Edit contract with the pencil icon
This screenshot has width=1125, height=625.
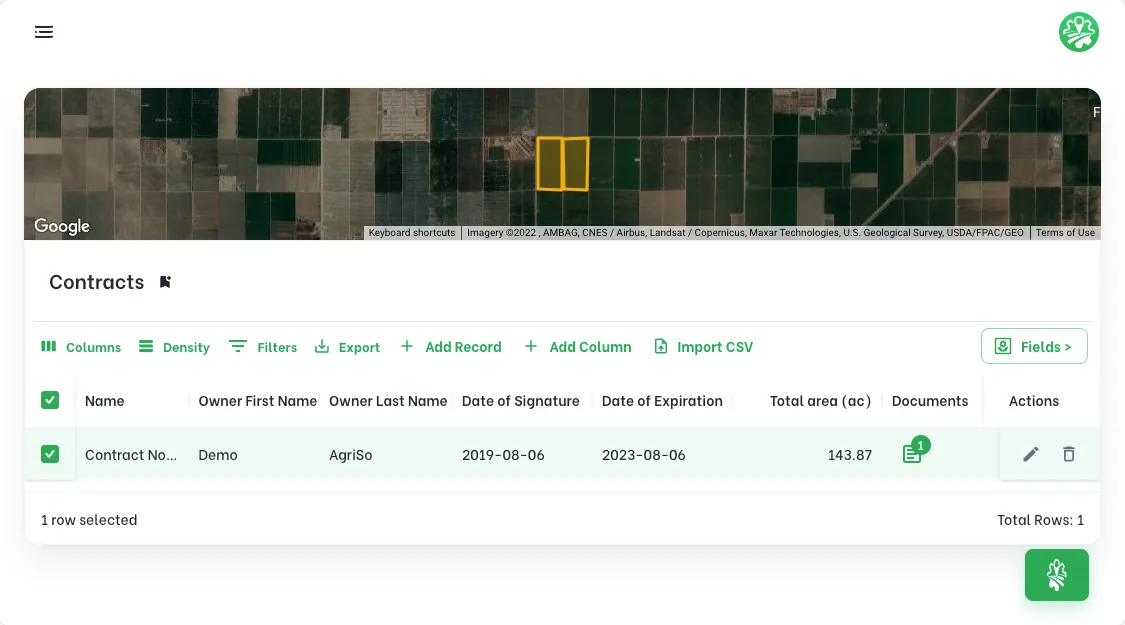click(1030, 454)
